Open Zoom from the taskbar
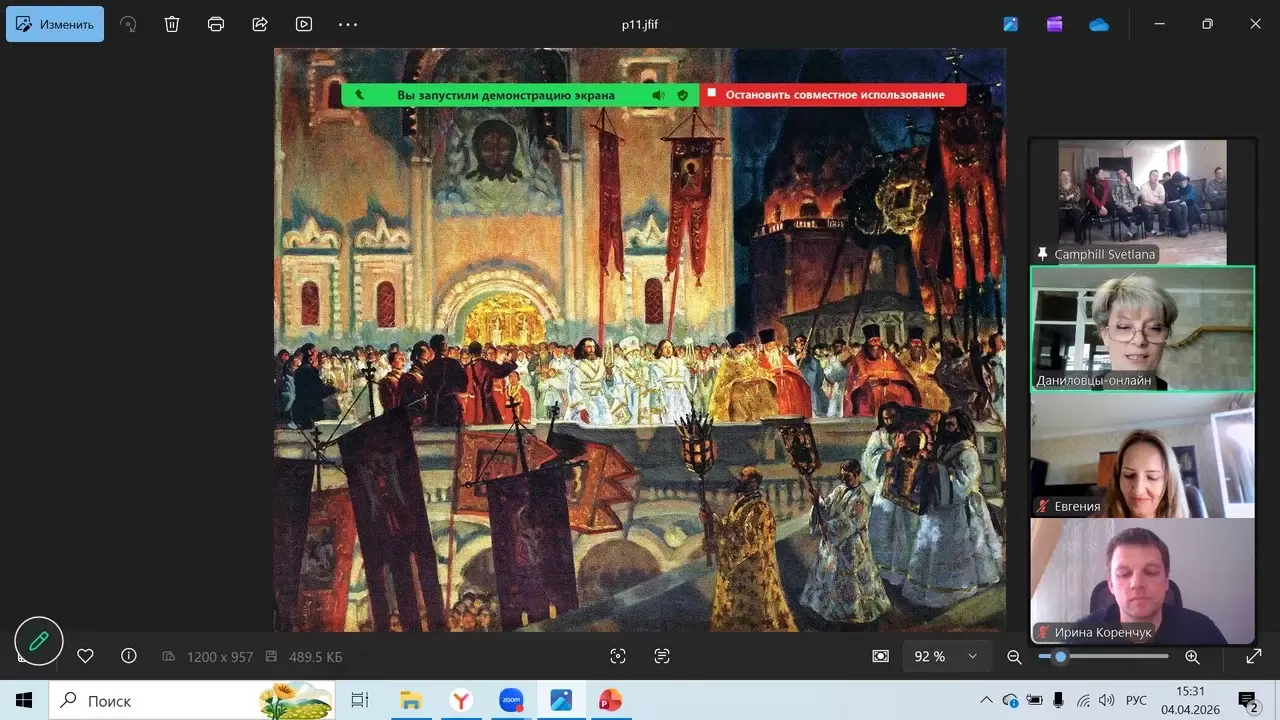The image size is (1280, 720). [x=511, y=700]
